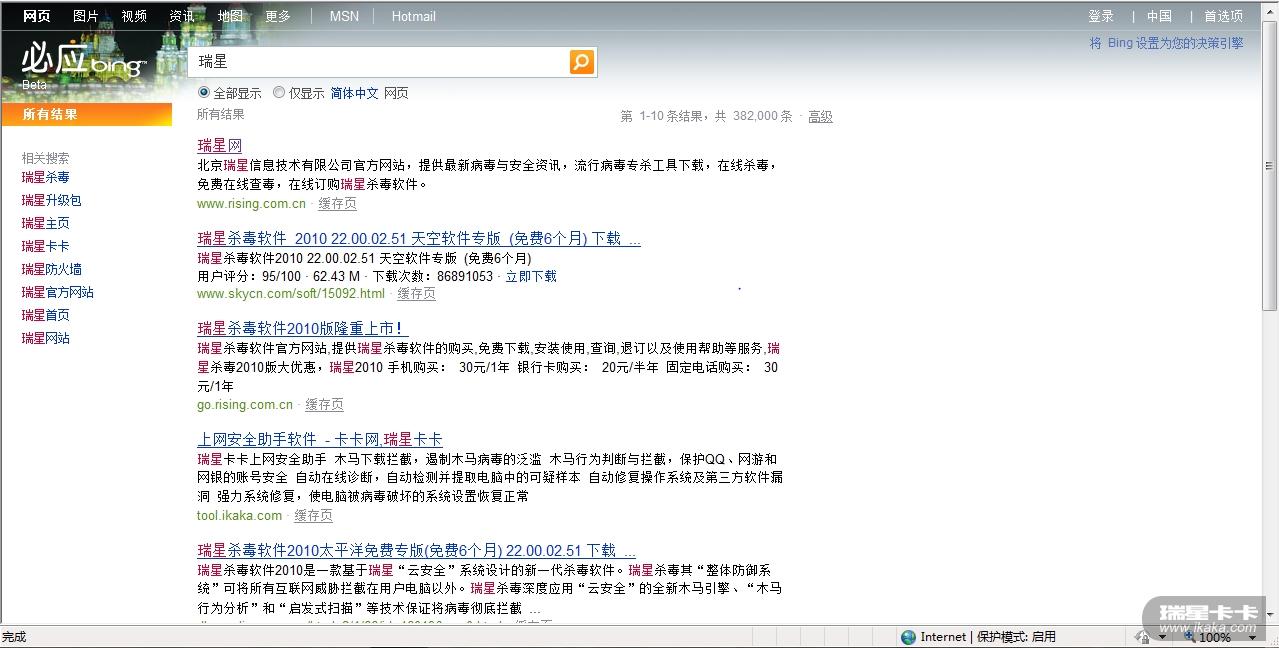1279x648 pixels.
Task: Click related search 瑞星主页
Action: click(46, 223)
